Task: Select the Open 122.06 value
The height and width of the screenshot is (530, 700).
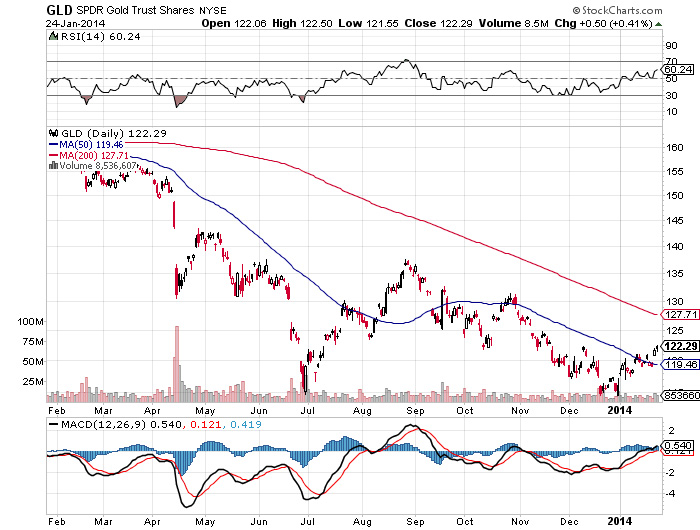Action: (233, 23)
